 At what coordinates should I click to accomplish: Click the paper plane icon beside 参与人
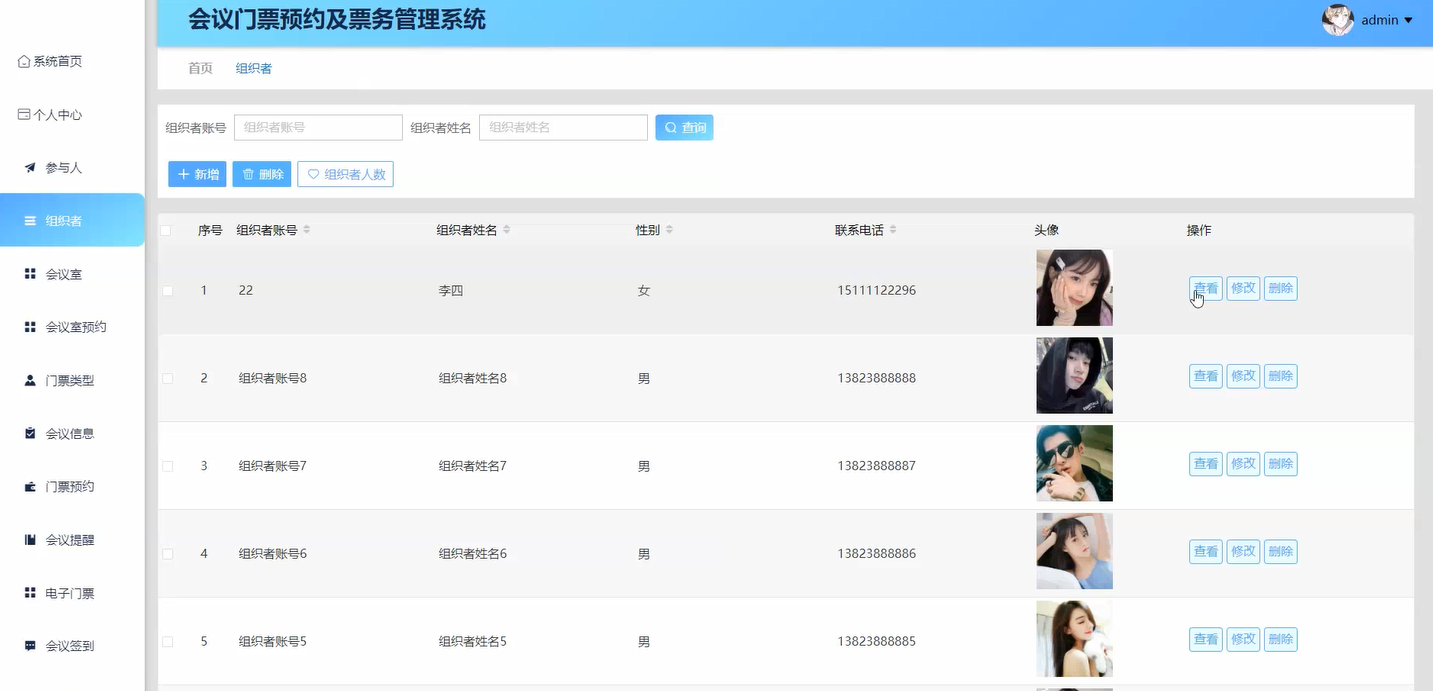click(30, 168)
